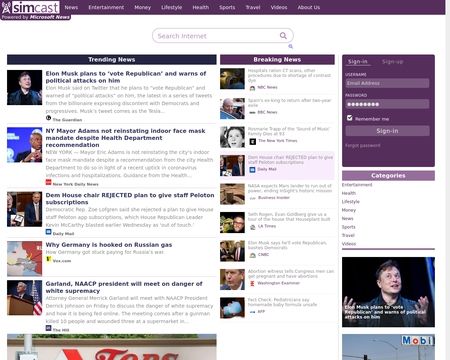Open the Health menu item
Image resolution: width=450 pixels, height=360 pixels.
201,7
